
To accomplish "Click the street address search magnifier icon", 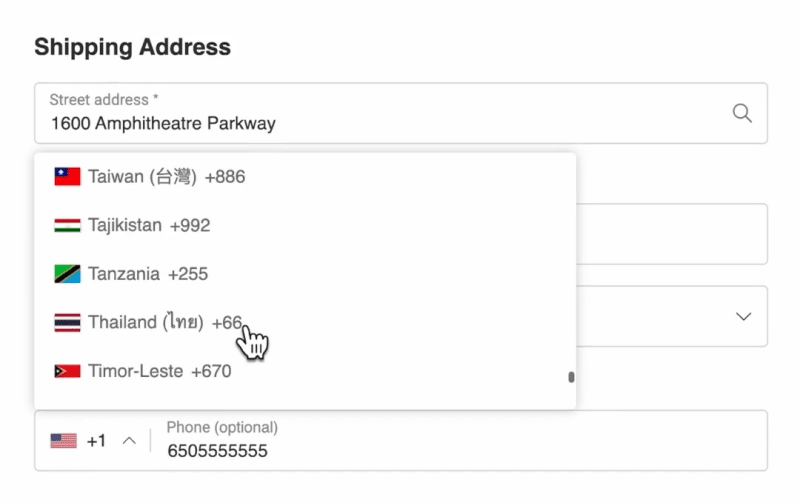I will [x=742, y=113].
